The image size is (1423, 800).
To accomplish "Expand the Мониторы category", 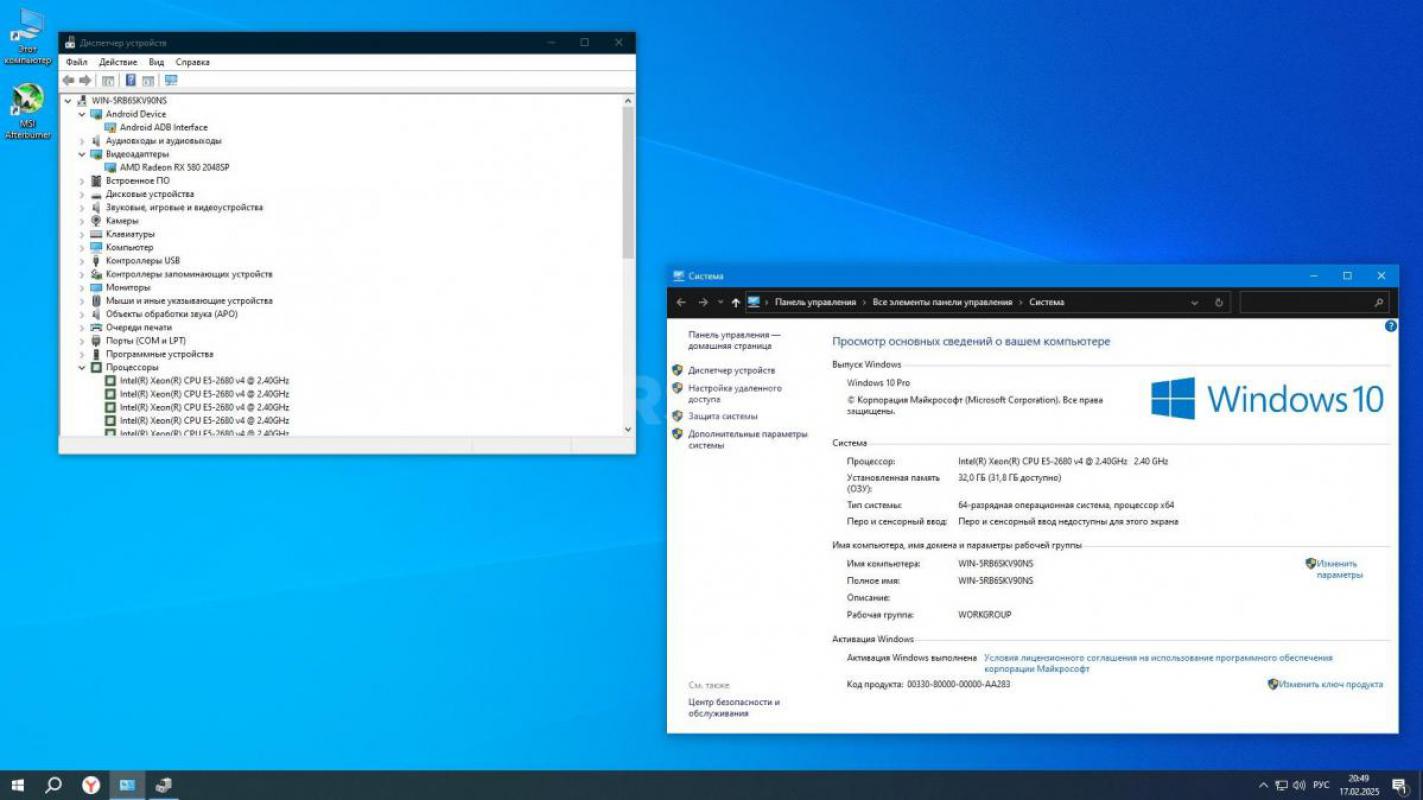I will click(82, 287).
